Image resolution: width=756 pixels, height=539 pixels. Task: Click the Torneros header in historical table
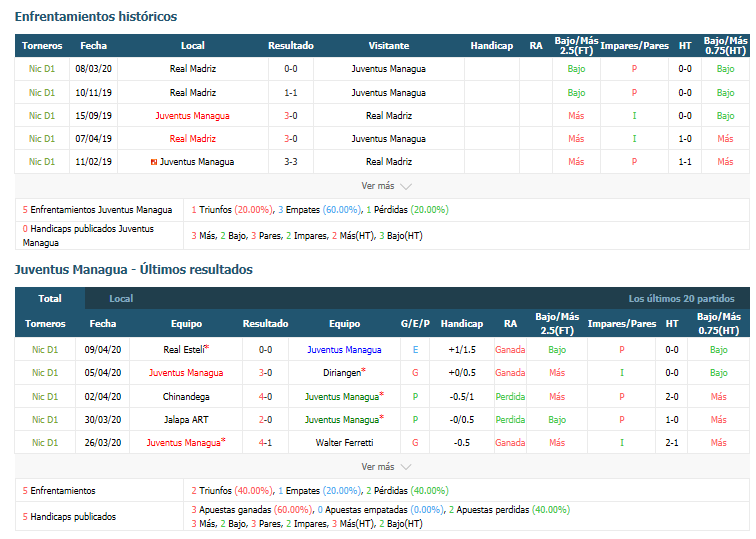tap(42, 46)
